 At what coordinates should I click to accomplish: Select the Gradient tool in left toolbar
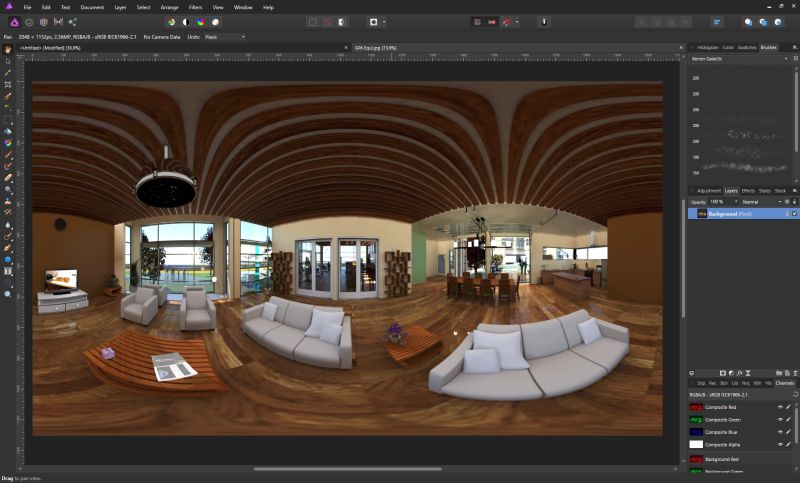[x=8, y=143]
